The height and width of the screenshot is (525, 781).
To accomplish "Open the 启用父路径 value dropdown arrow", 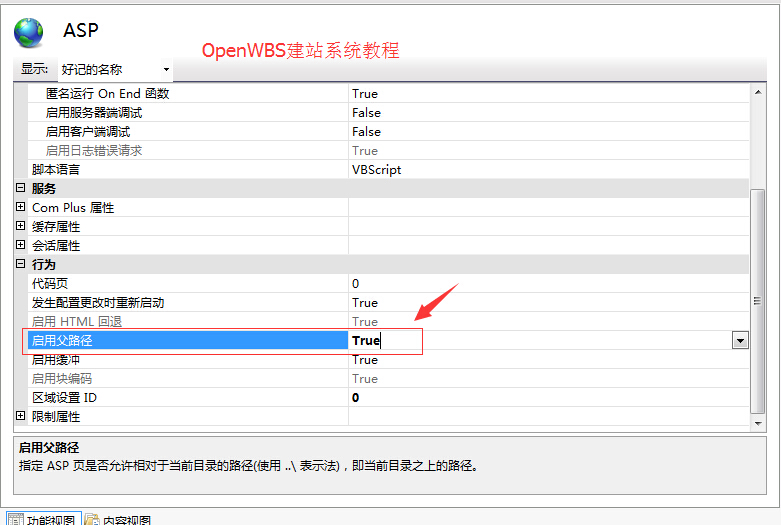I will pyautogui.click(x=740, y=341).
